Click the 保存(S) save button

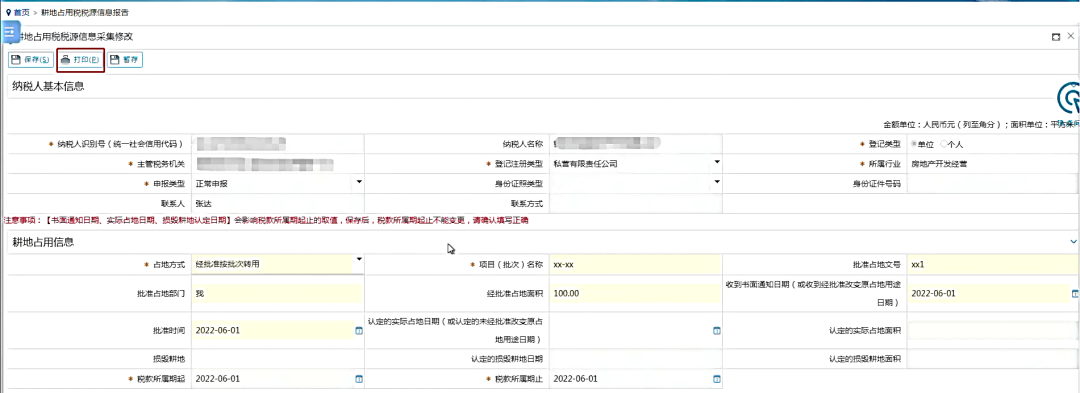coord(30,60)
